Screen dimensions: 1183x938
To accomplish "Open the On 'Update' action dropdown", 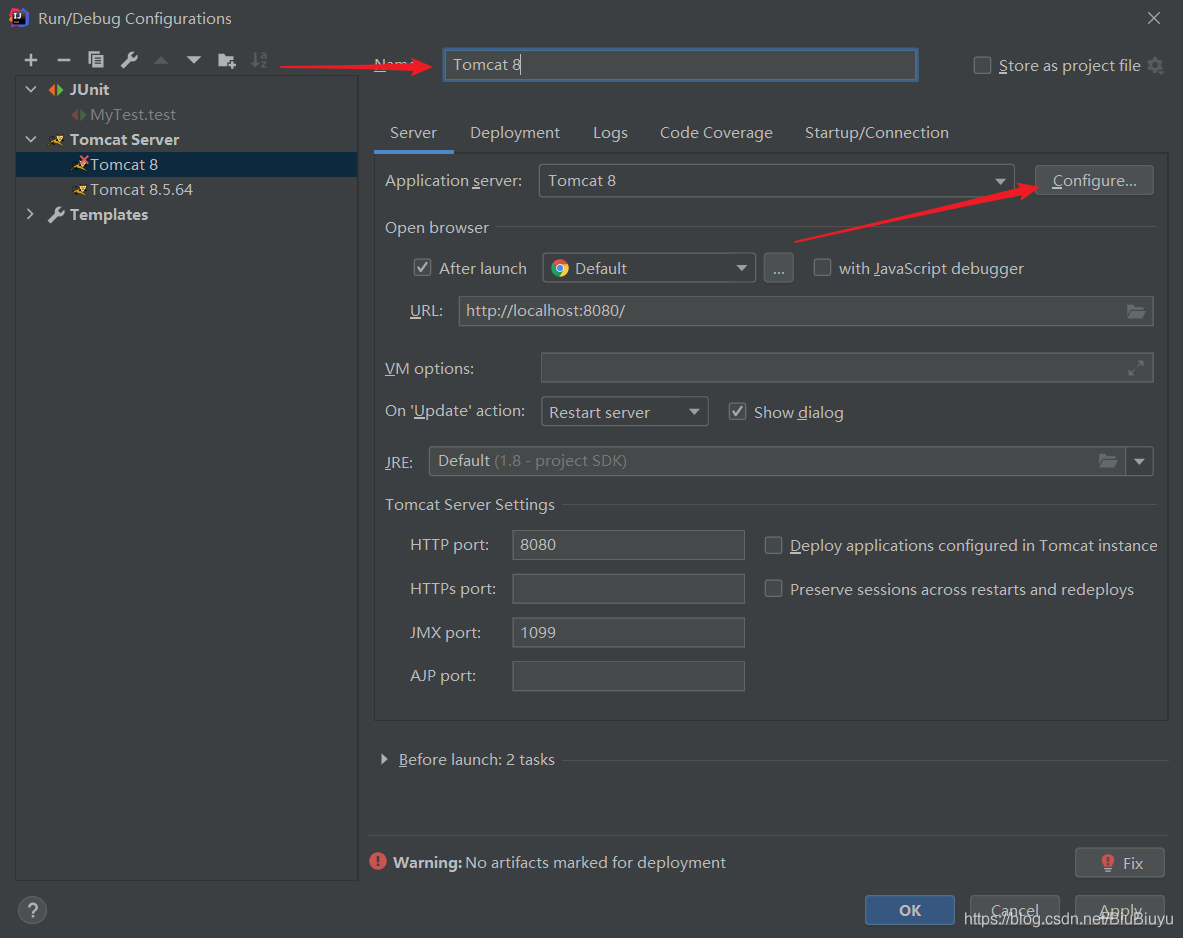I will [x=625, y=412].
